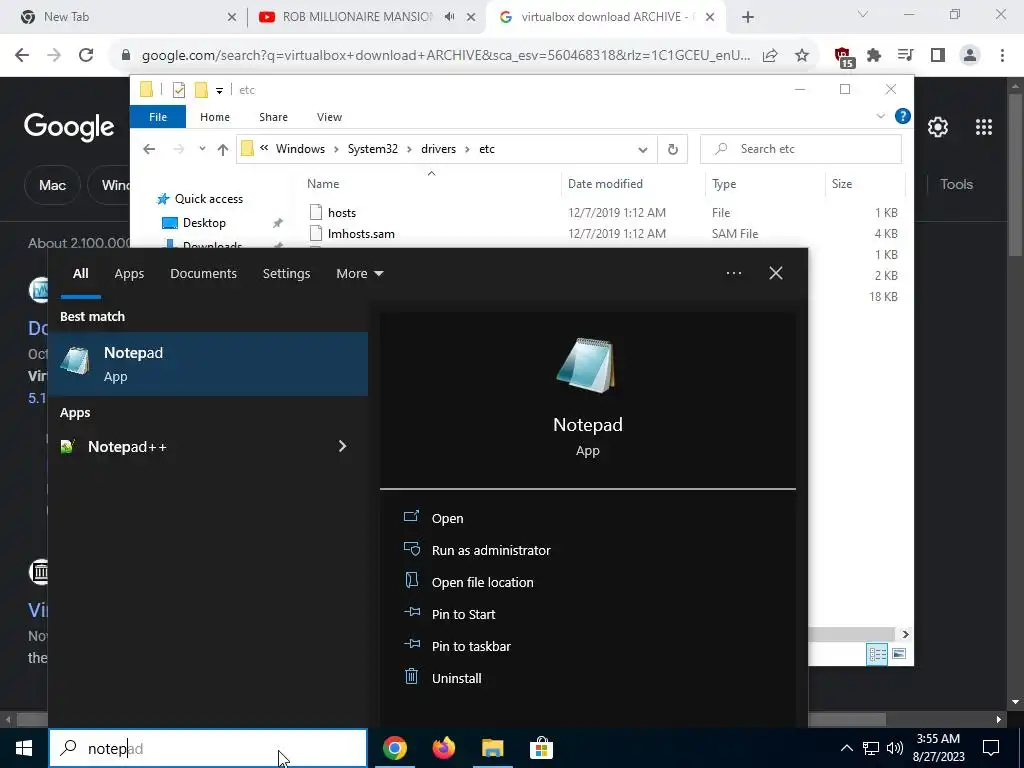Pin Notepad to taskbar
This screenshot has height=768, width=1024.
pyautogui.click(x=471, y=646)
